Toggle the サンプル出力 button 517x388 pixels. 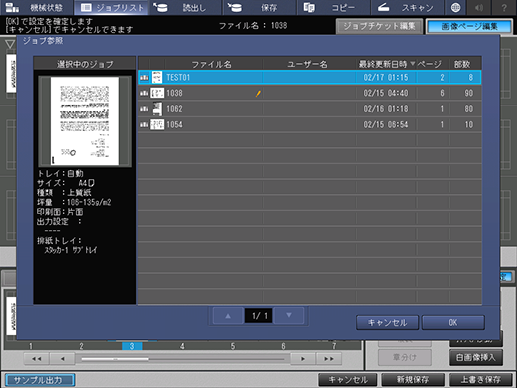pyautogui.click(x=40, y=380)
